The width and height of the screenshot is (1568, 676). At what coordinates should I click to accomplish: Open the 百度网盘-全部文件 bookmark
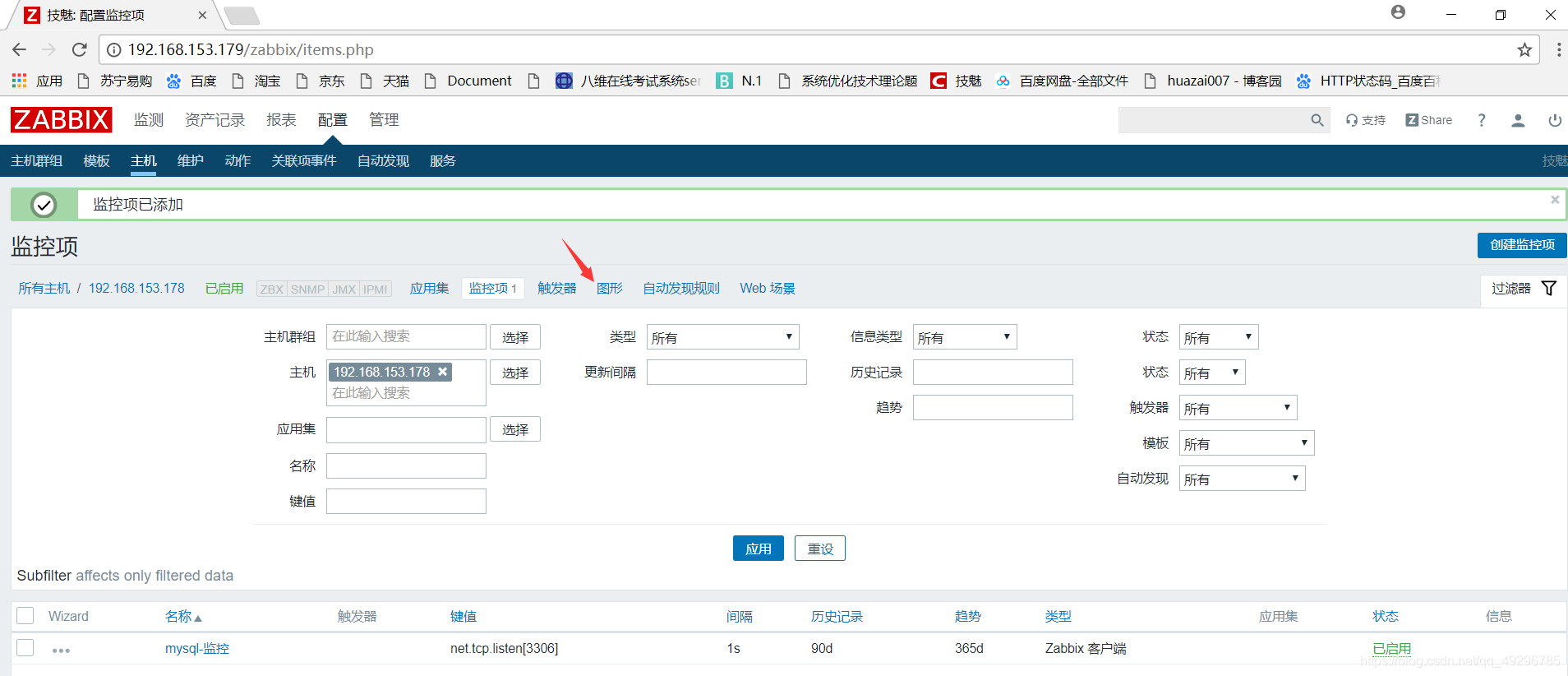click(1062, 81)
